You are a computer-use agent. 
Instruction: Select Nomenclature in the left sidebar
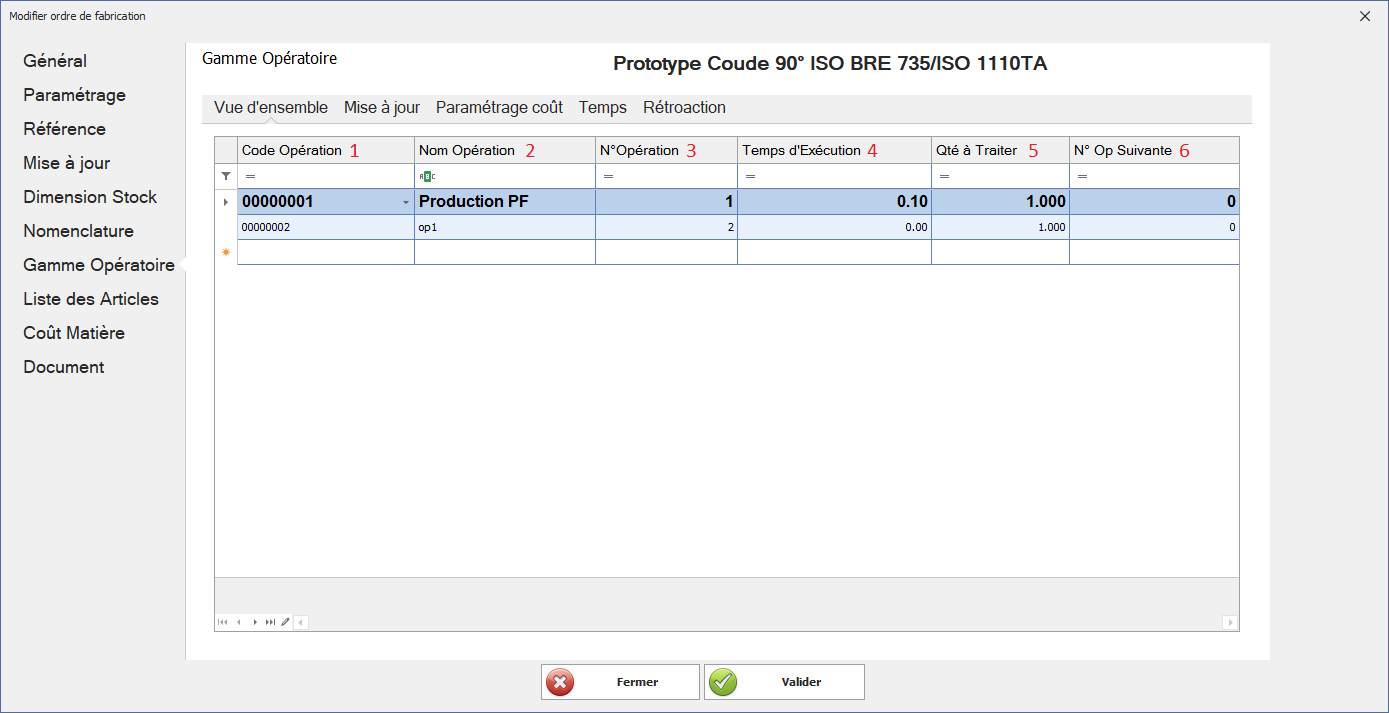pos(78,231)
